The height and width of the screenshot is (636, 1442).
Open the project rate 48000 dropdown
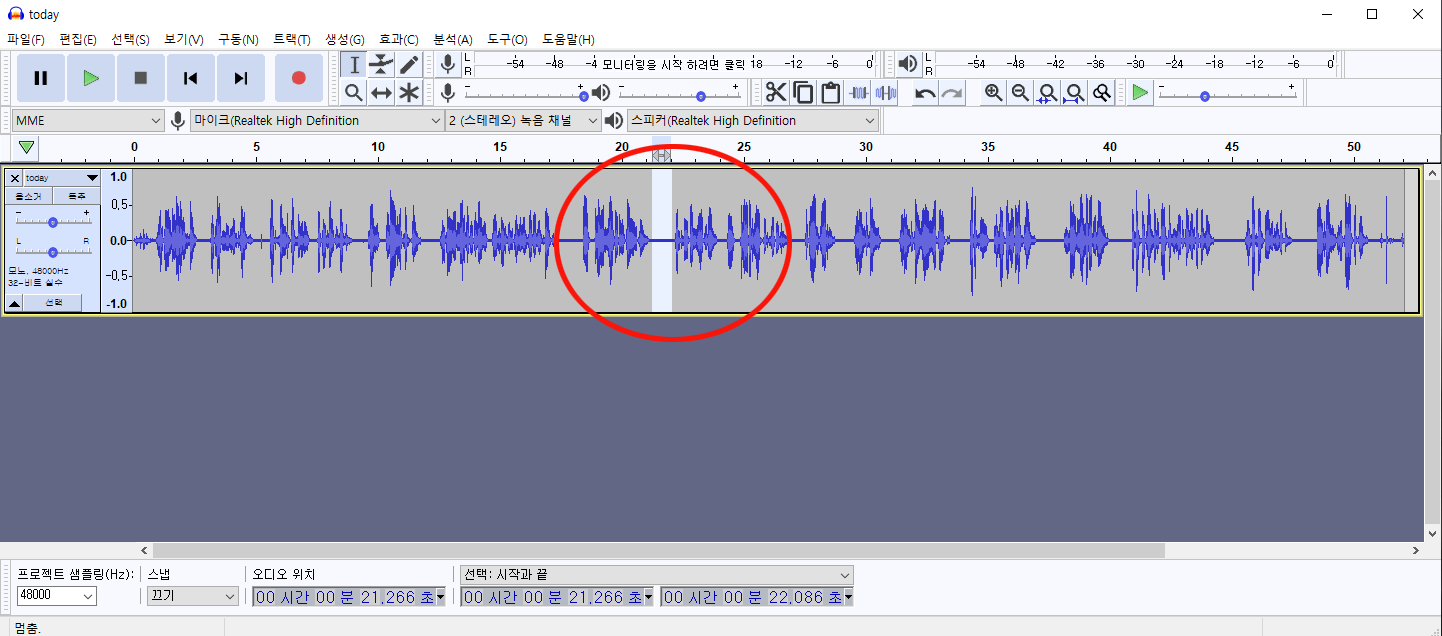57,596
